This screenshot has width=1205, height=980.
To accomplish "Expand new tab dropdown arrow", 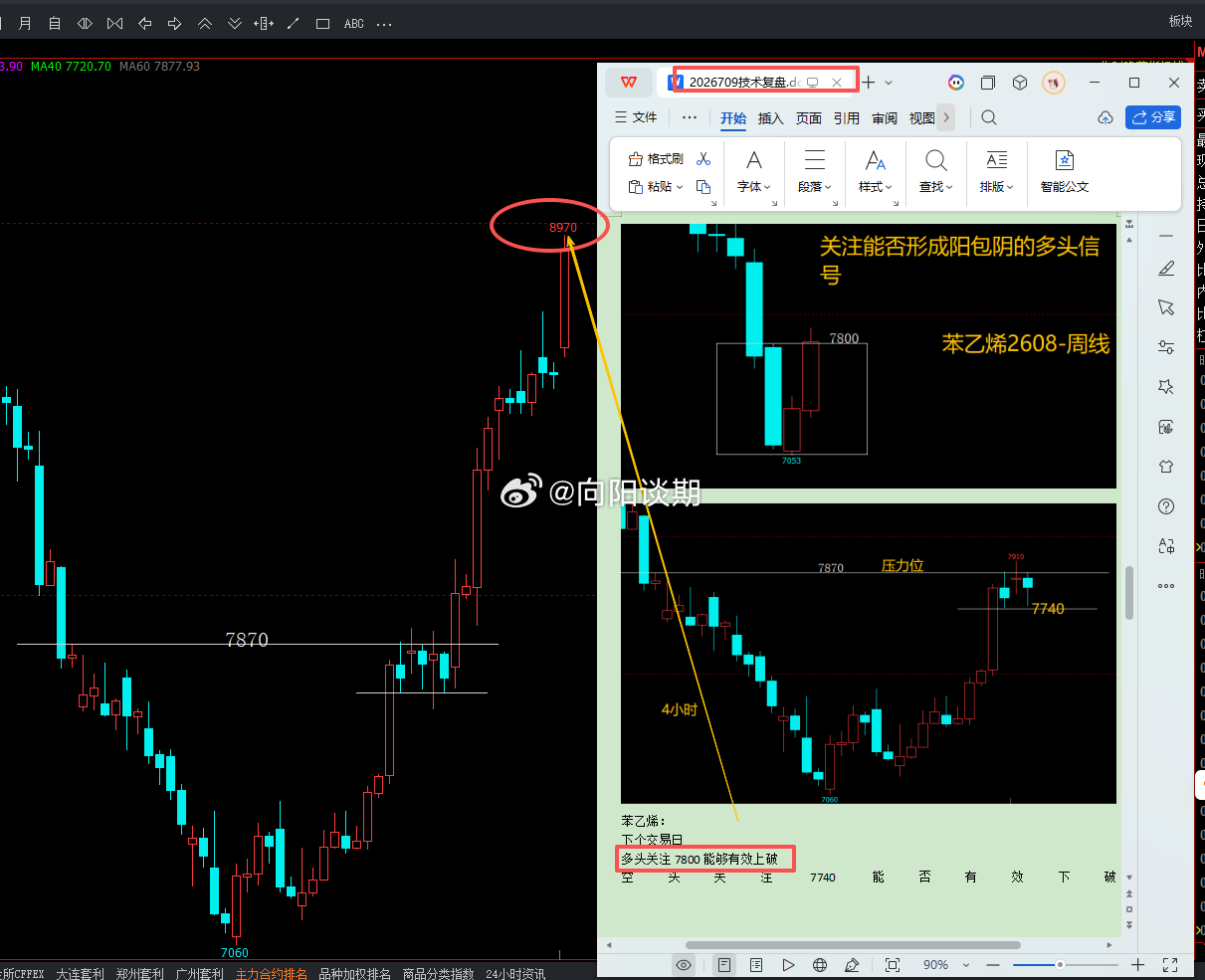I will (889, 83).
